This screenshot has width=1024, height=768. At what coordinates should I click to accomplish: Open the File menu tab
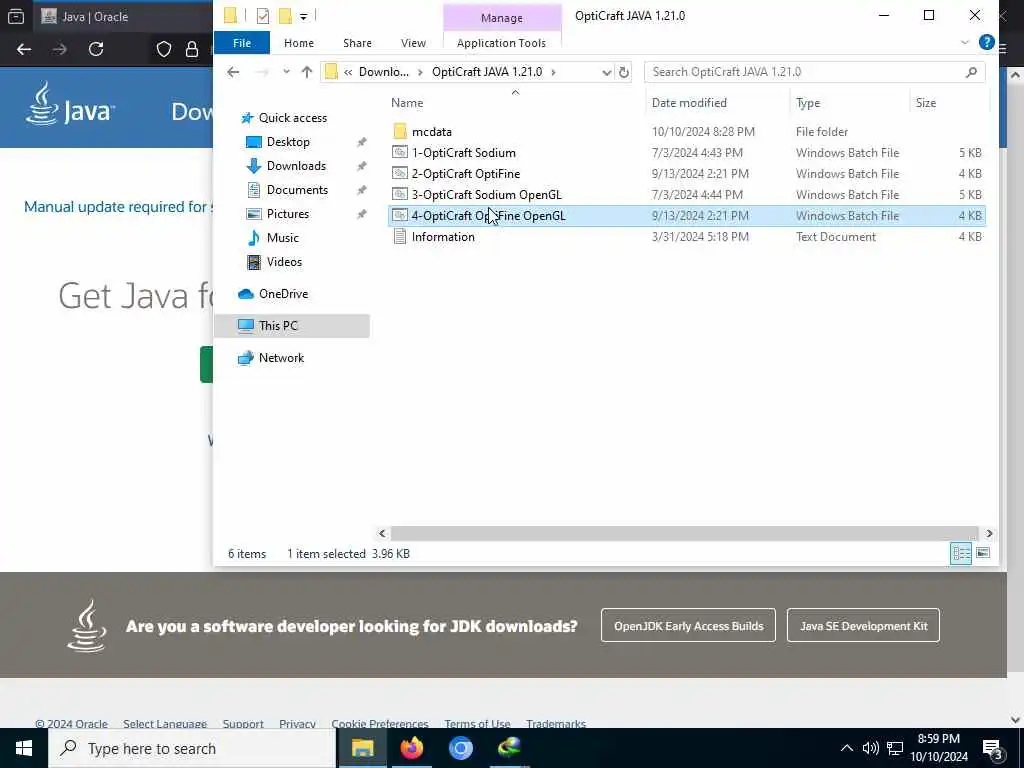242,42
